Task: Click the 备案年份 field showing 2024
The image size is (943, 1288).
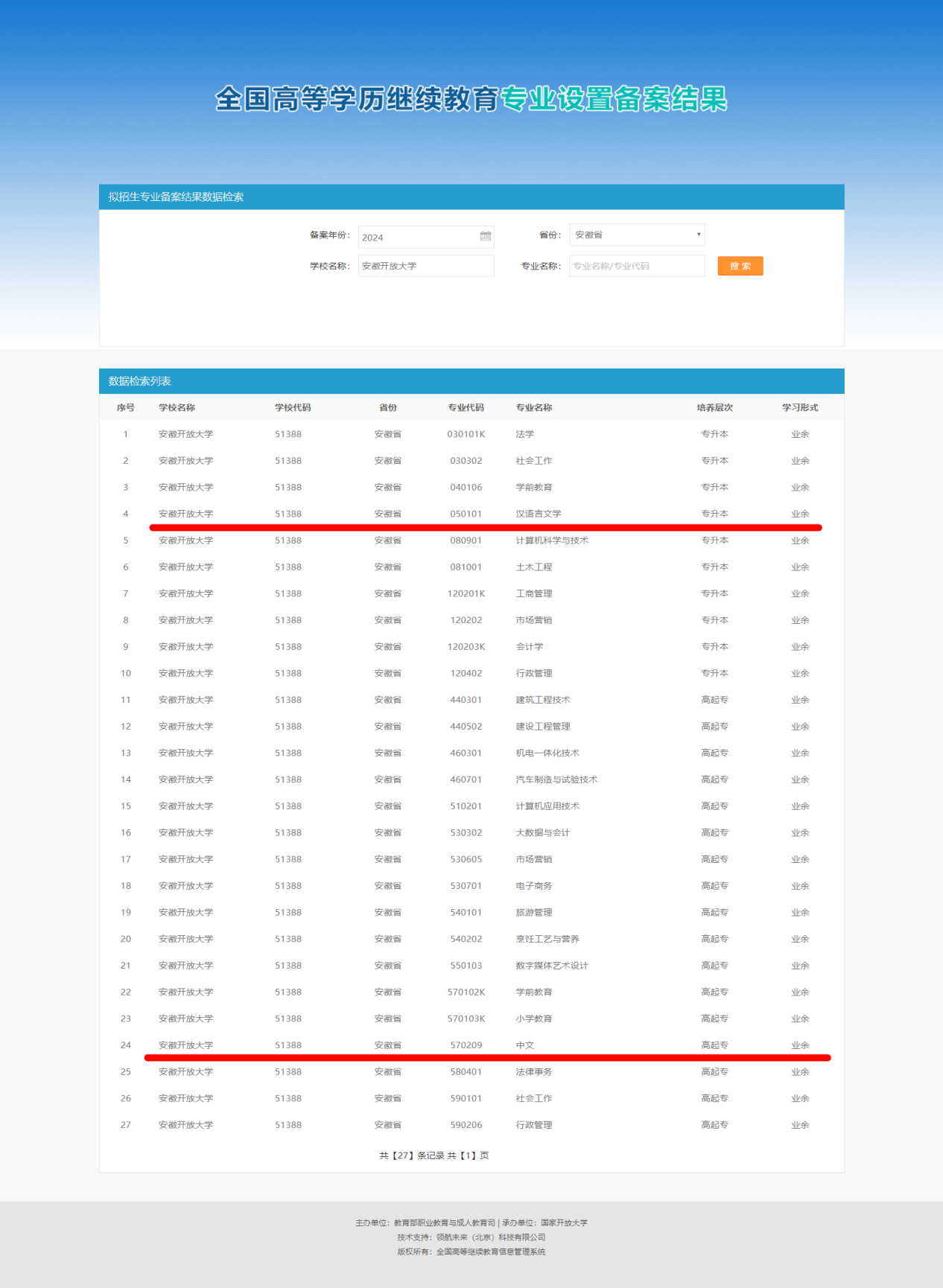Action: point(417,237)
